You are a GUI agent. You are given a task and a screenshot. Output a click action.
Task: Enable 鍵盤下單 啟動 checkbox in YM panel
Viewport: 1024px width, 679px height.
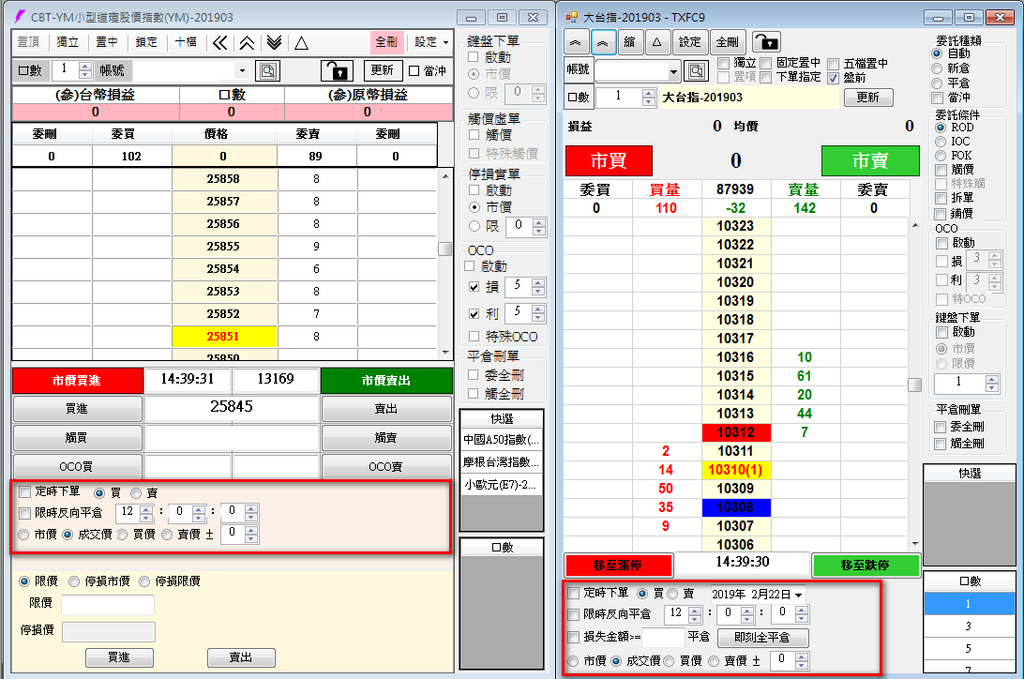click(473, 57)
